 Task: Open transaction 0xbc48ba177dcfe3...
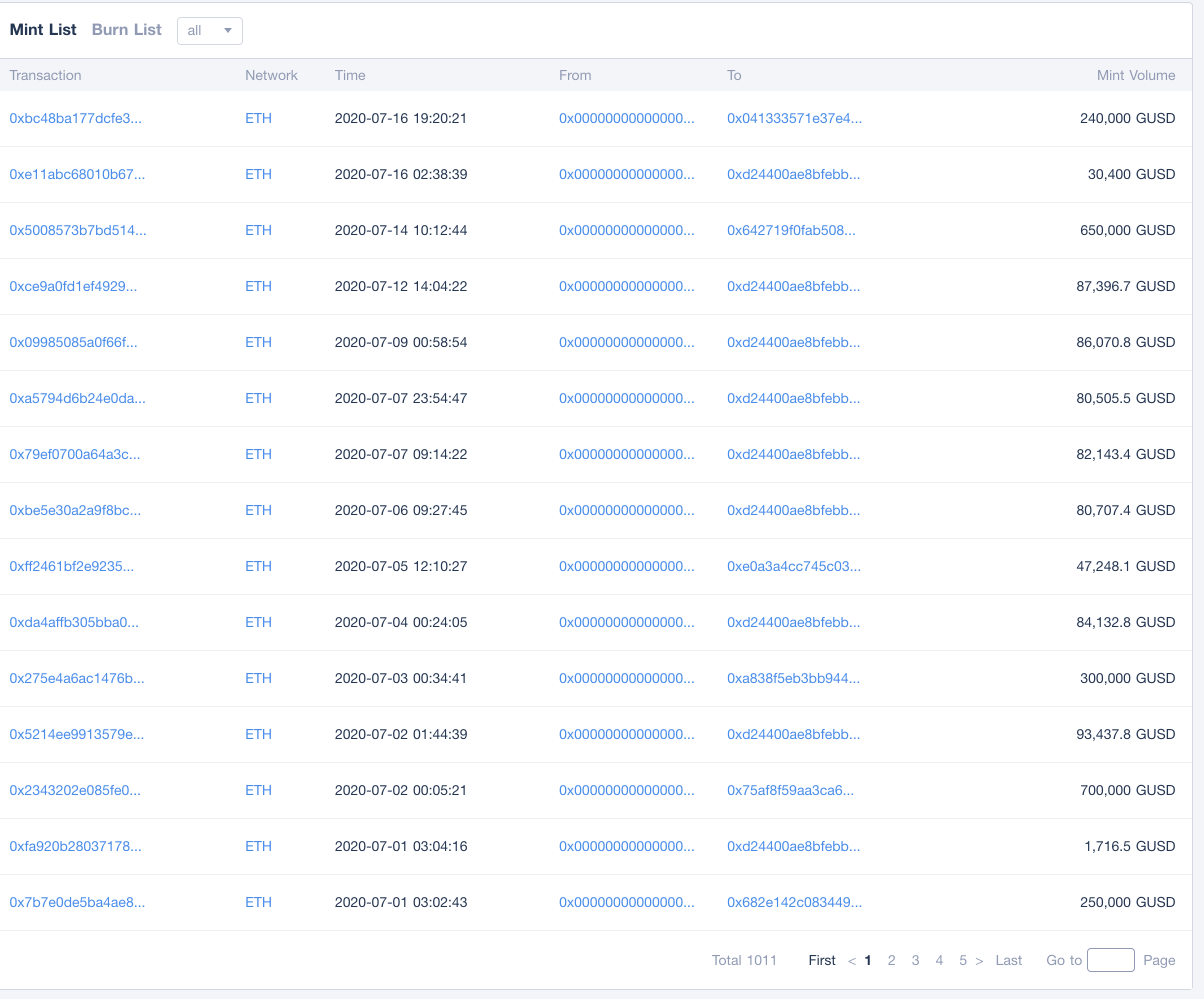tap(75, 118)
